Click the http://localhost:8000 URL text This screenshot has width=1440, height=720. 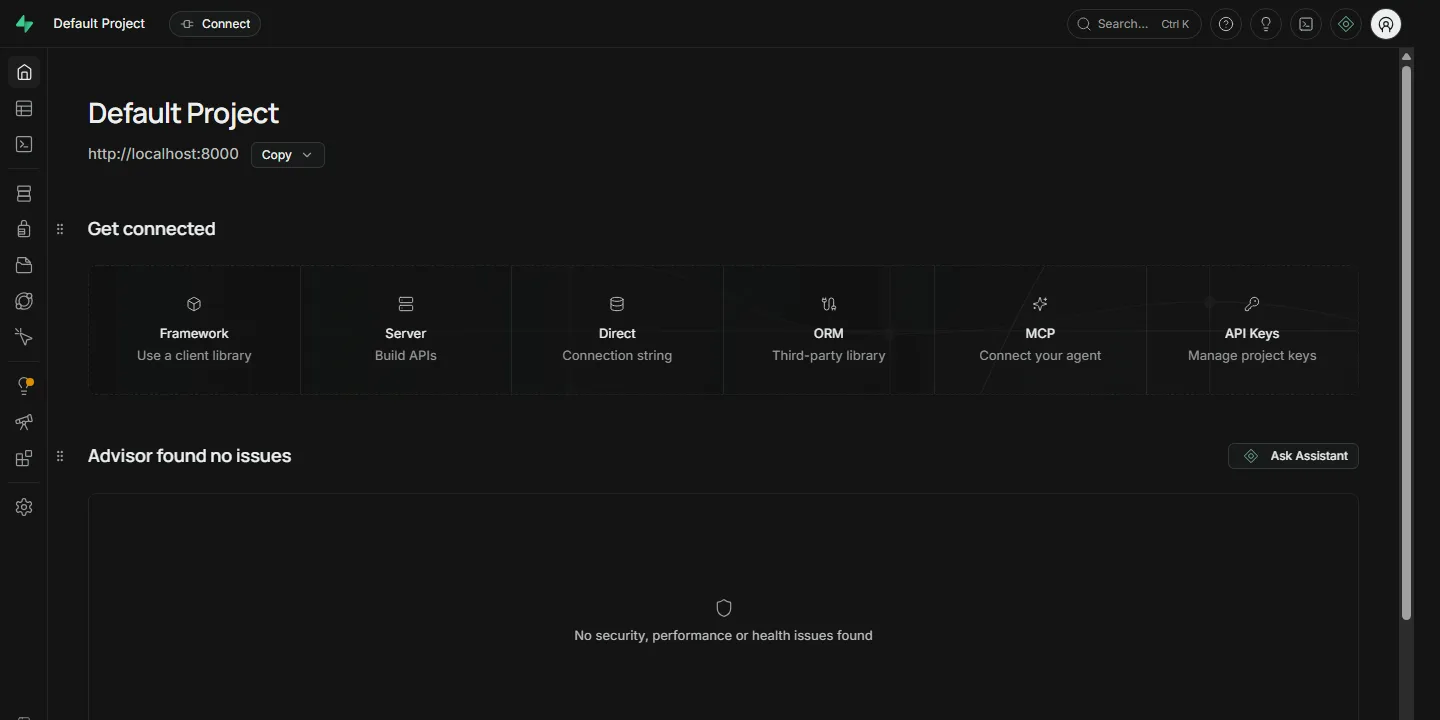coord(163,154)
